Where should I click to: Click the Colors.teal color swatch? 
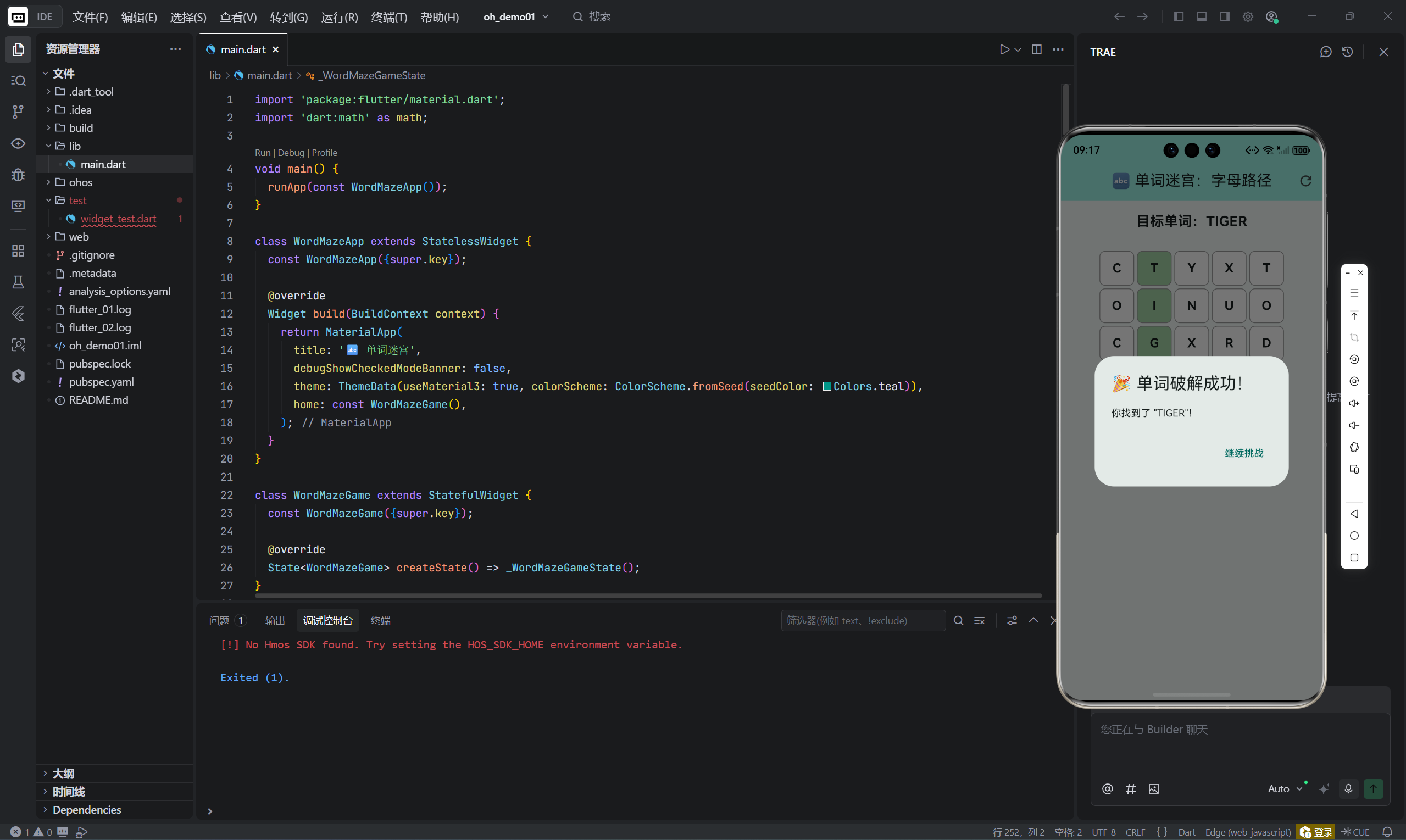(x=827, y=386)
